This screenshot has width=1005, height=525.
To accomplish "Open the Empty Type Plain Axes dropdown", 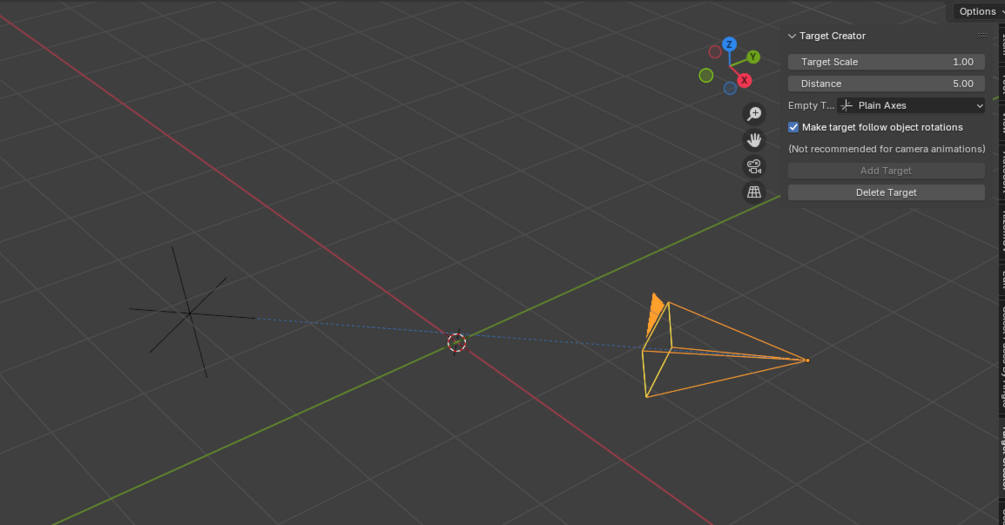I will [911, 105].
